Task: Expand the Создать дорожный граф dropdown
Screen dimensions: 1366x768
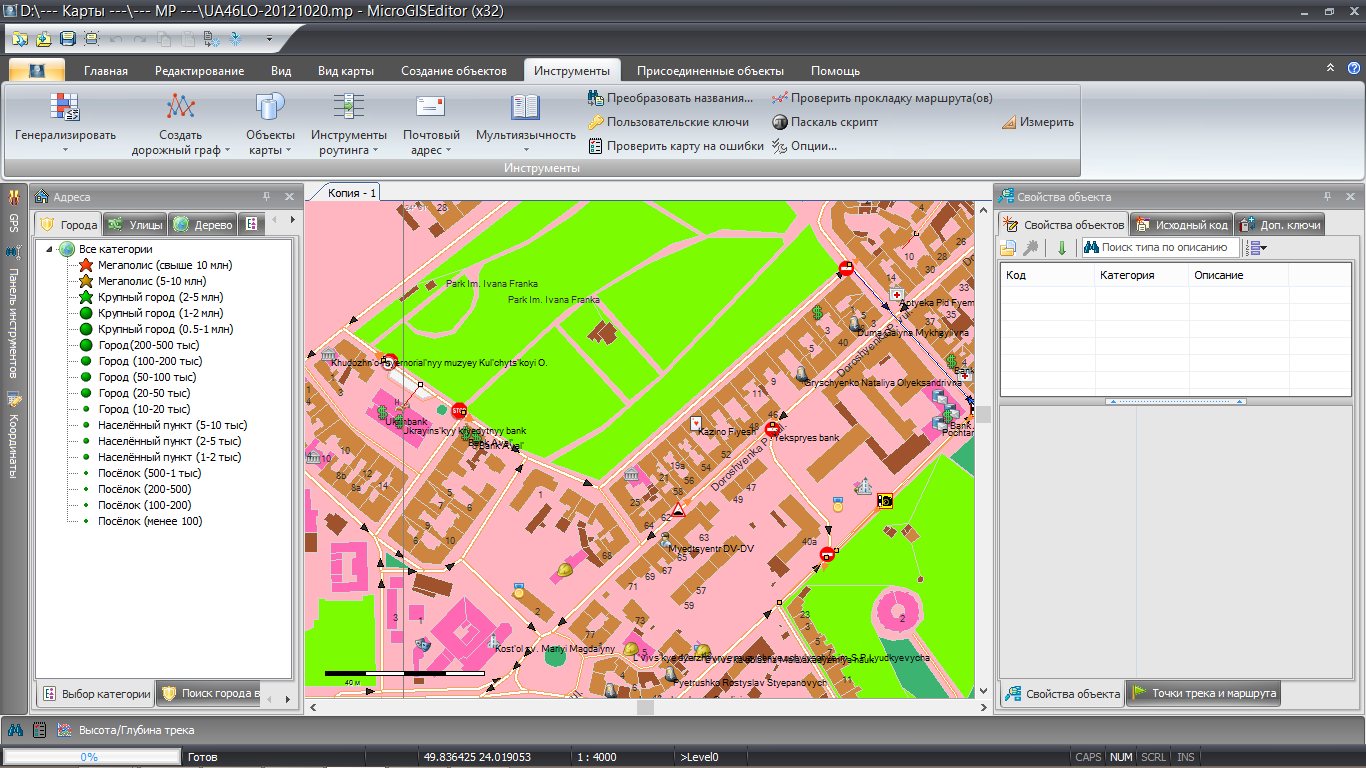Action: click(x=227, y=150)
